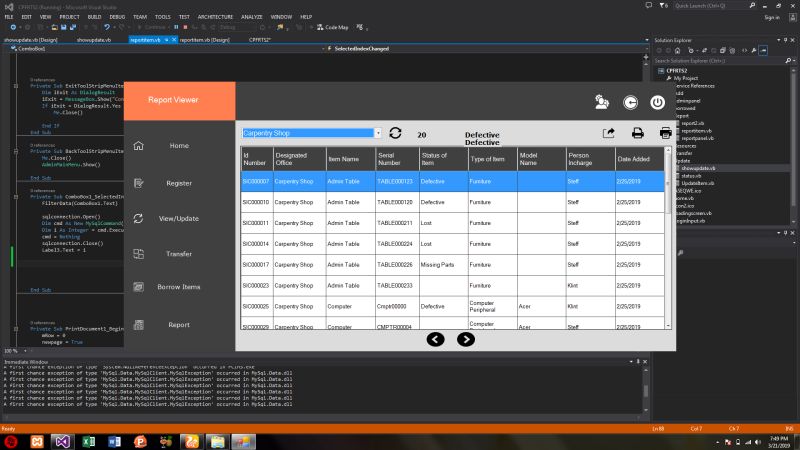Screen dimensions: 800x450
Task: Open the Carpentry Shop office dropdown arrow
Action: 378,133
